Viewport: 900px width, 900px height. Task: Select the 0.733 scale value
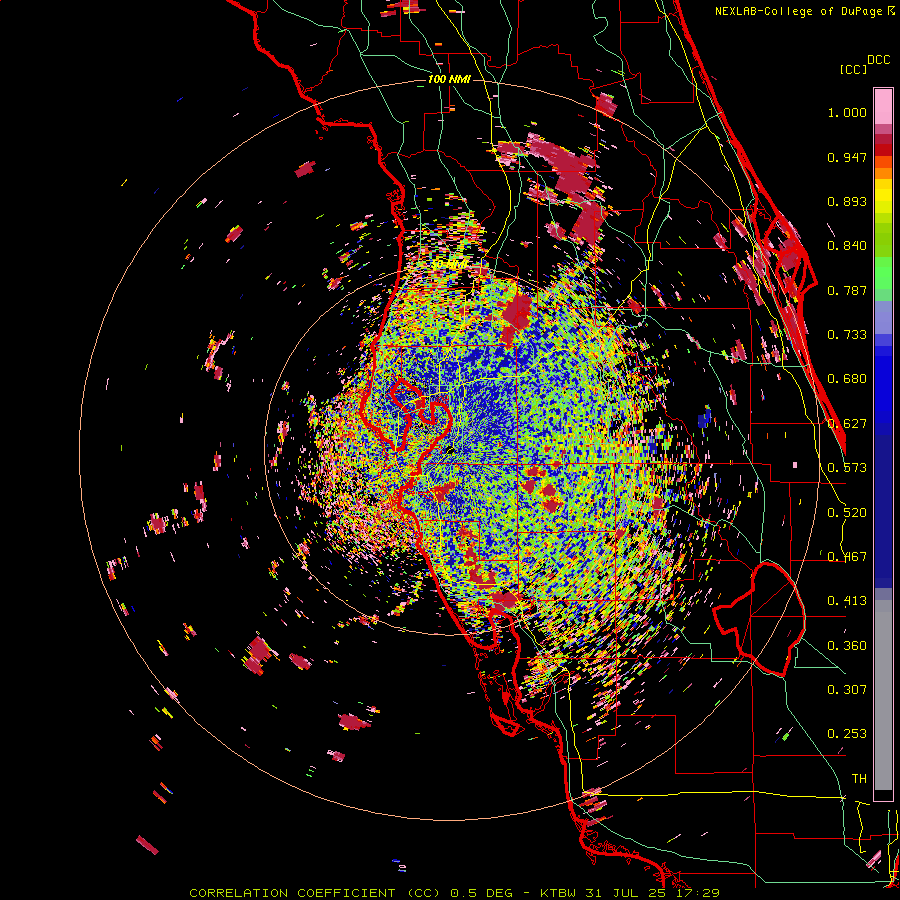tap(847, 335)
